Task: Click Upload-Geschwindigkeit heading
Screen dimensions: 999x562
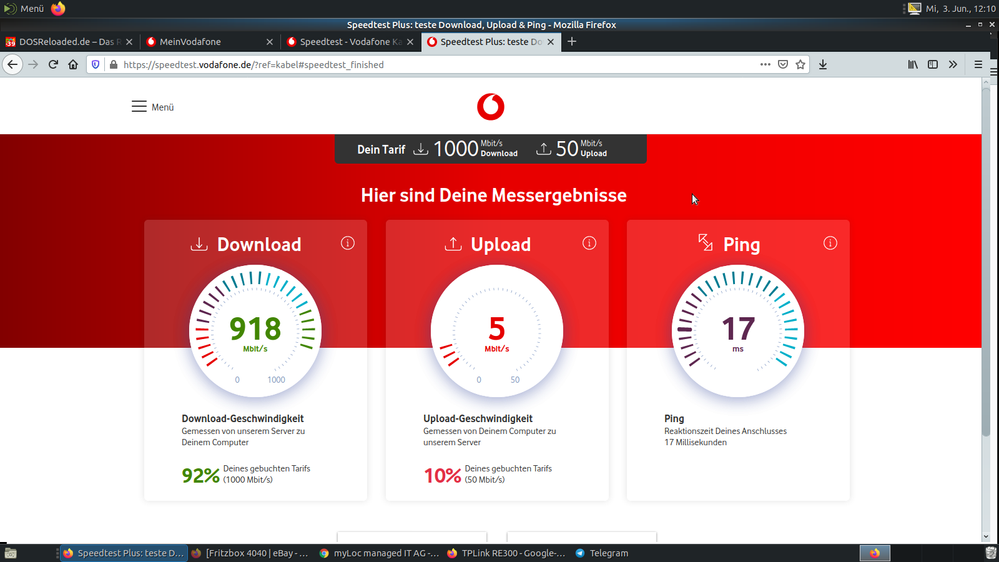Action: click(x=478, y=419)
